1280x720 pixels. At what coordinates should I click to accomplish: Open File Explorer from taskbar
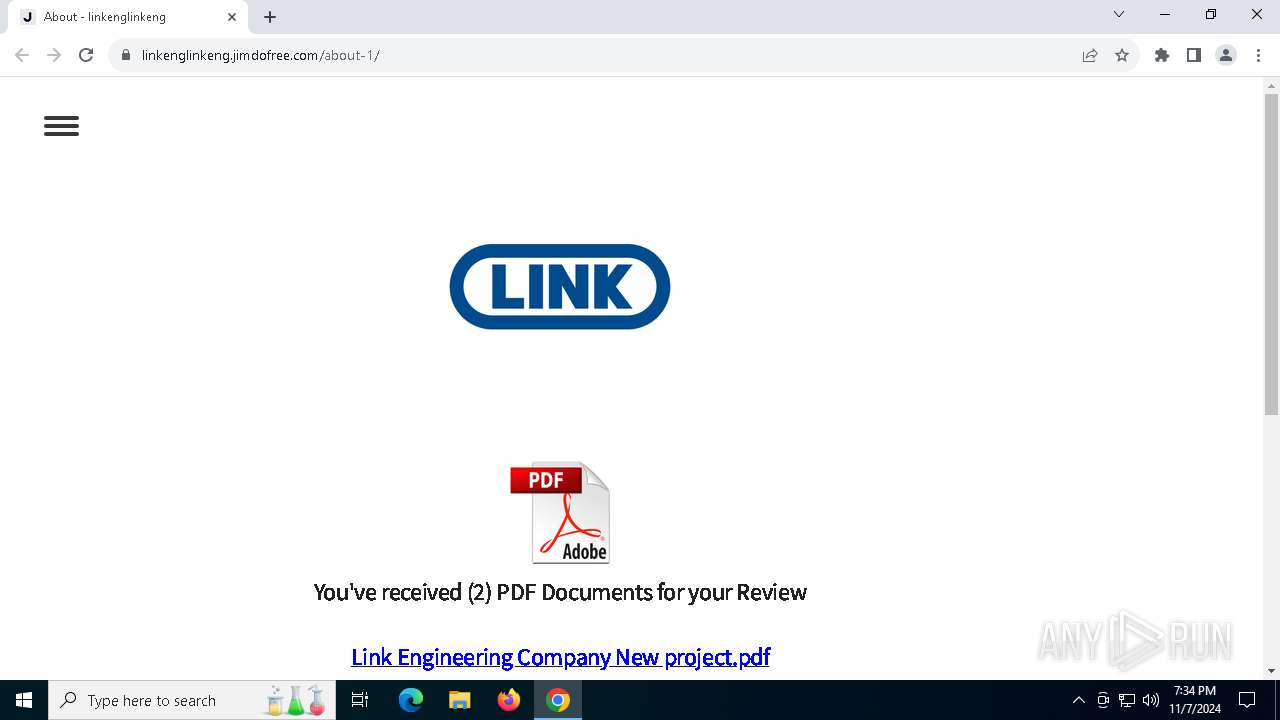(459, 700)
